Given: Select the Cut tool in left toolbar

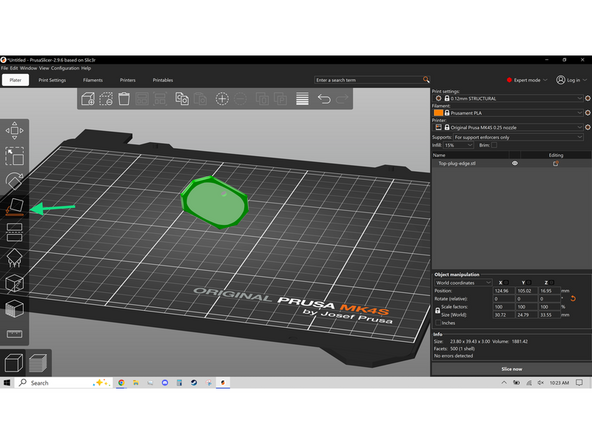Looking at the screenshot, I should pyautogui.click(x=14, y=232).
